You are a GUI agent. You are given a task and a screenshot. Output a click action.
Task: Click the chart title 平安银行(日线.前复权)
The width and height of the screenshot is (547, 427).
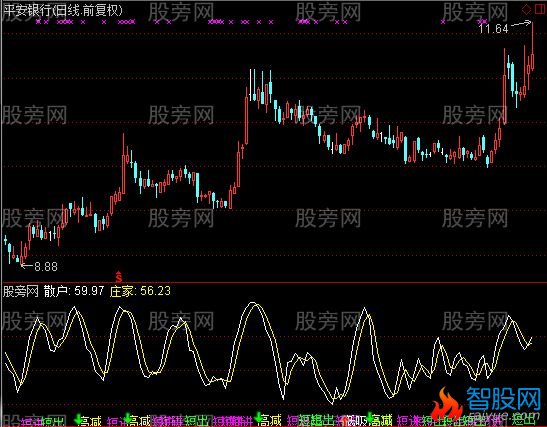click(x=63, y=10)
